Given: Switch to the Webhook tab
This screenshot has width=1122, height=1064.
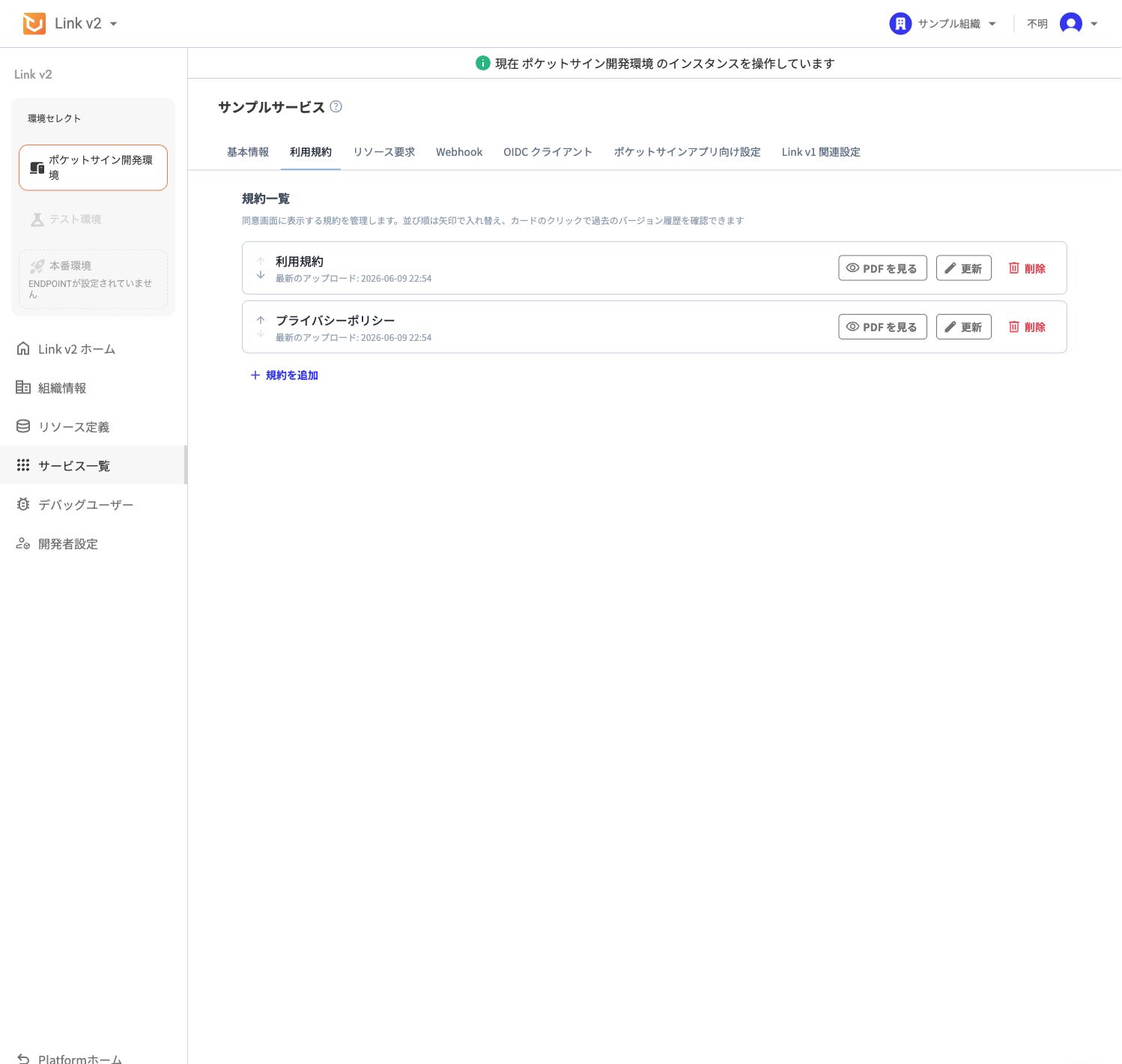Looking at the screenshot, I should (459, 152).
